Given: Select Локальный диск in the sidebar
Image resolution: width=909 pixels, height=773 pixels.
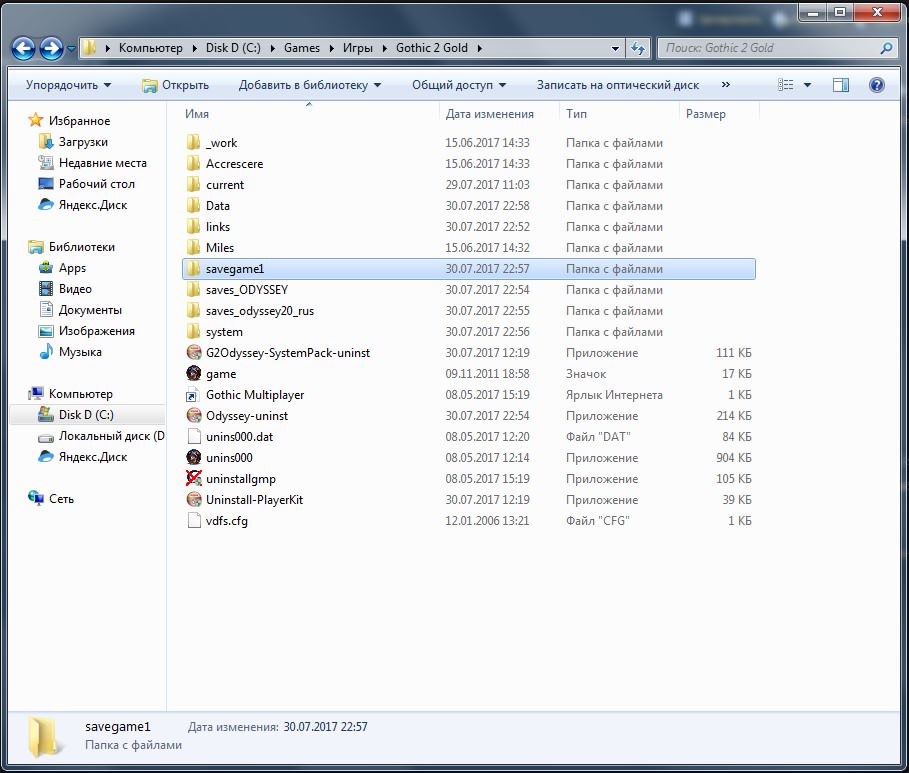Looking at the screenshot, I should coord(101,436).
